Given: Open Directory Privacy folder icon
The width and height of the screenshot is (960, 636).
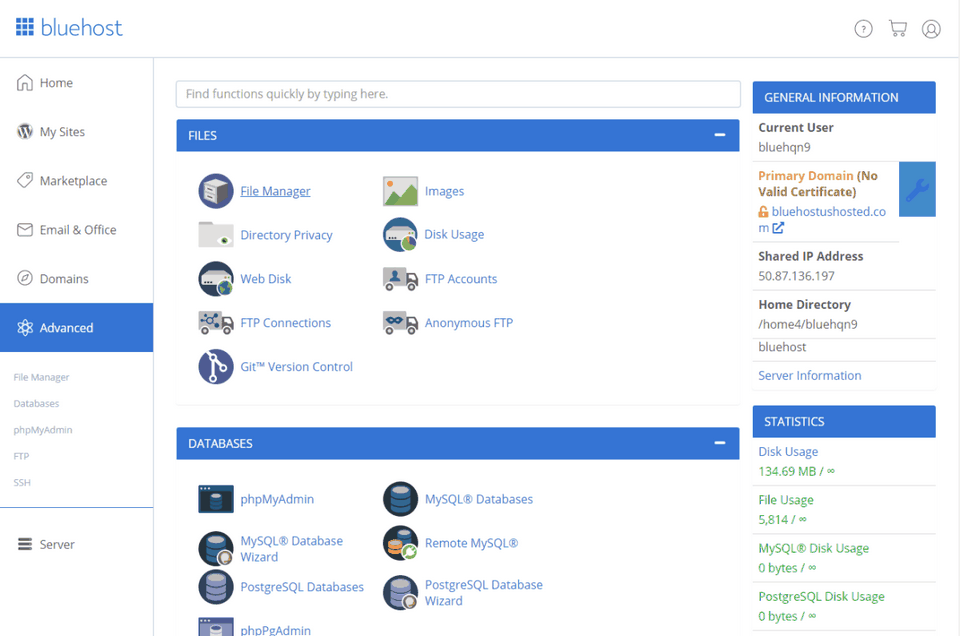Looking at the screenshot, I should 216,234.
